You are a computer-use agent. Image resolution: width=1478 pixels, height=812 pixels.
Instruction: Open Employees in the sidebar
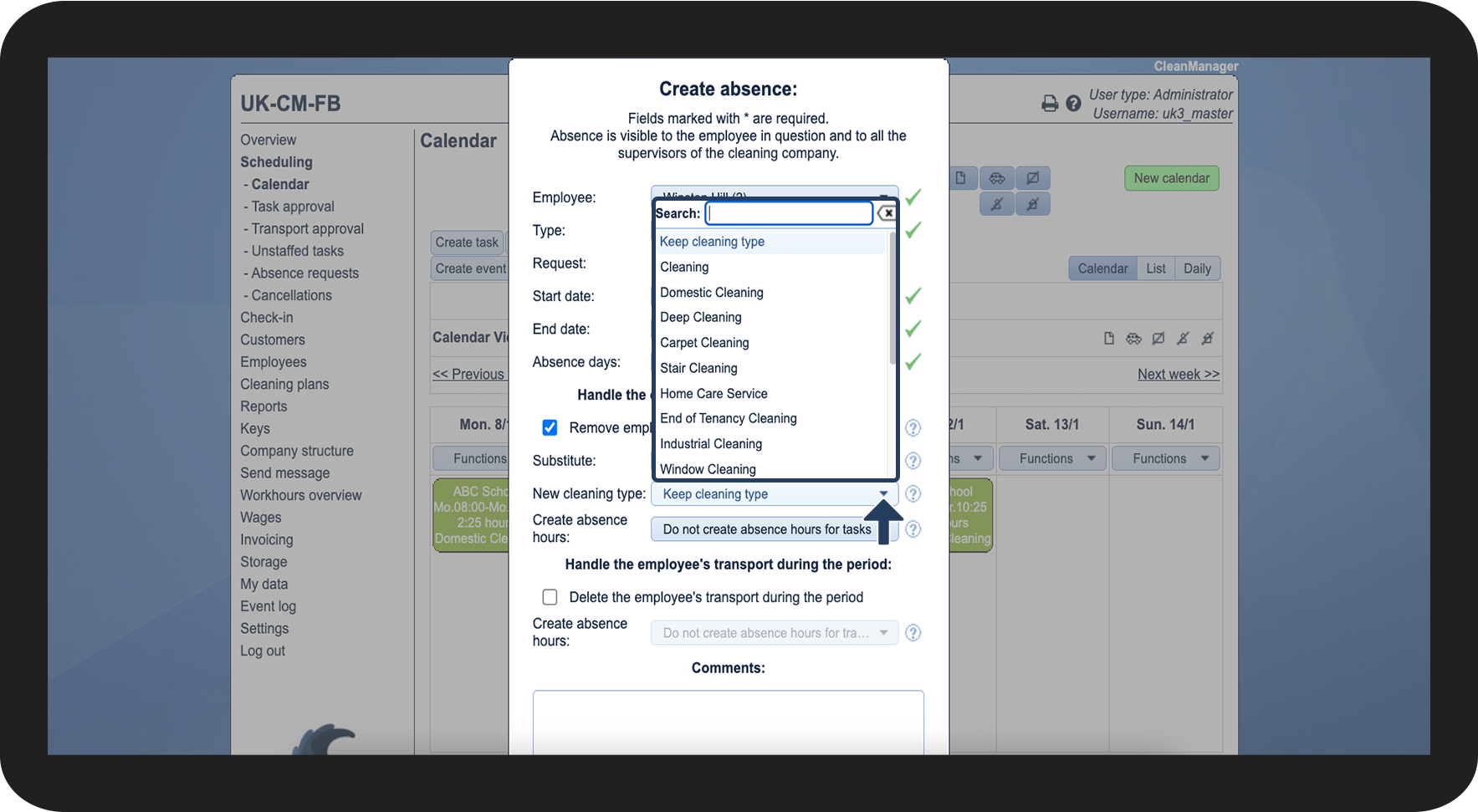(x=274, y=362)
